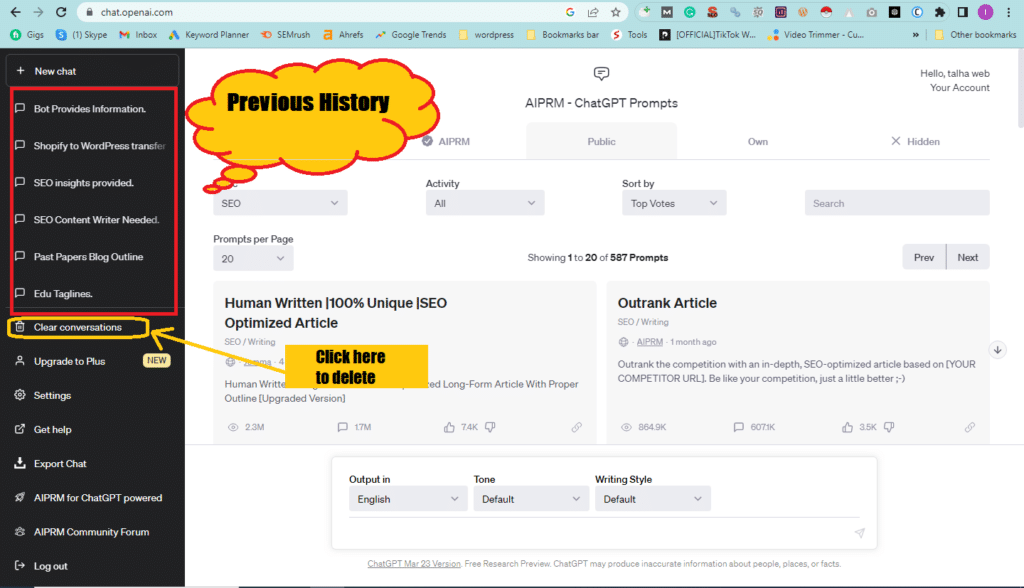Viewport: 1024px width, 588px height.
Task: Switch to the Public tab
Action: point(601,141)
